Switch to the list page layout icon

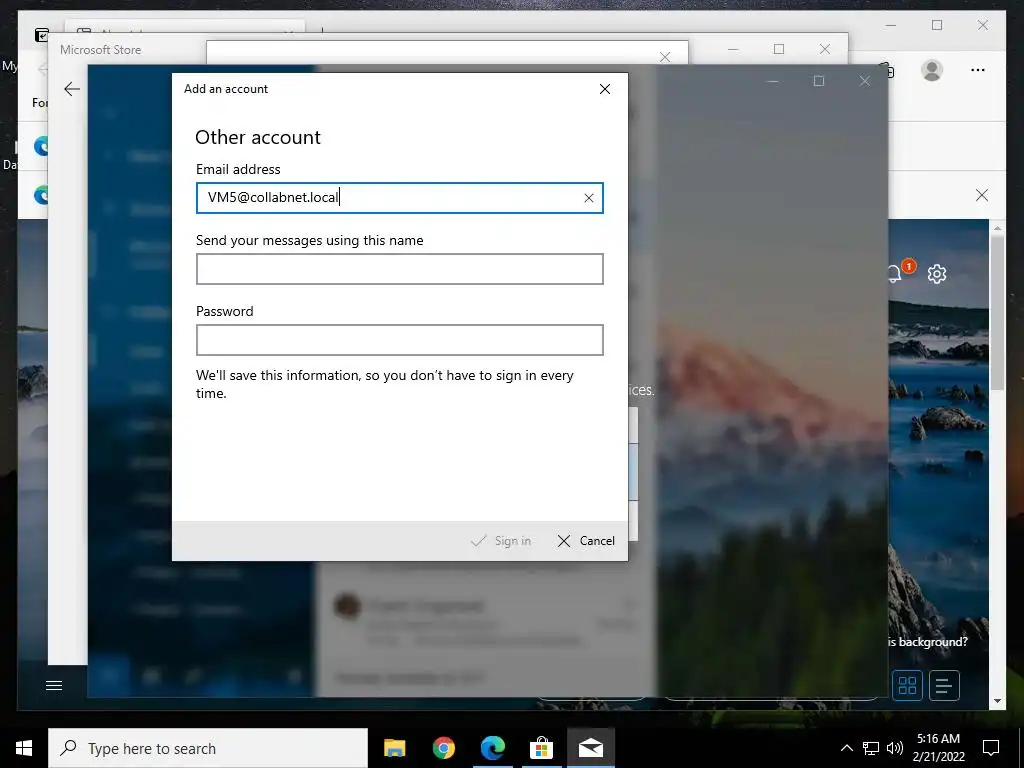click(x=944, y=686)
